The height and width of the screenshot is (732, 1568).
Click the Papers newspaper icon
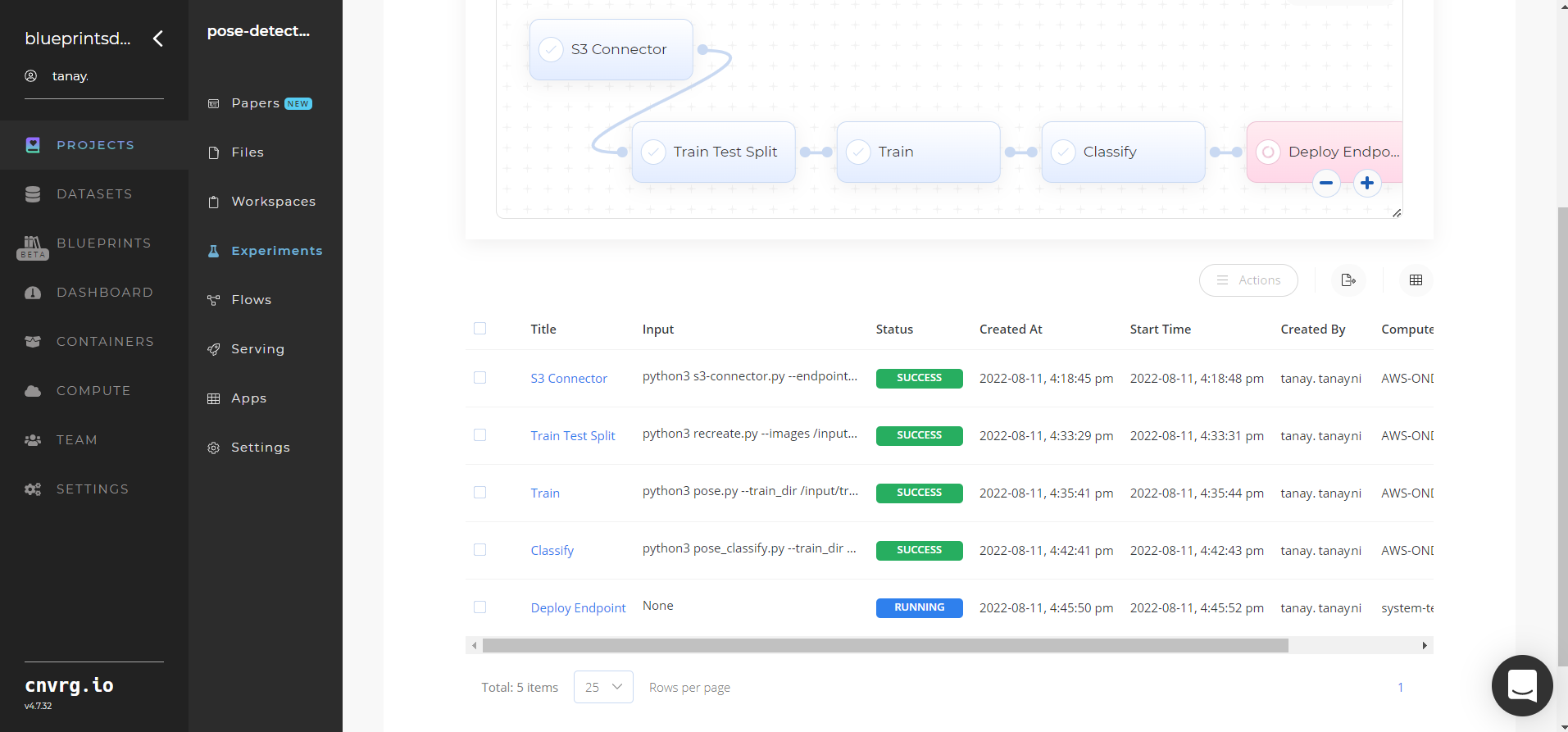point(214,103)
